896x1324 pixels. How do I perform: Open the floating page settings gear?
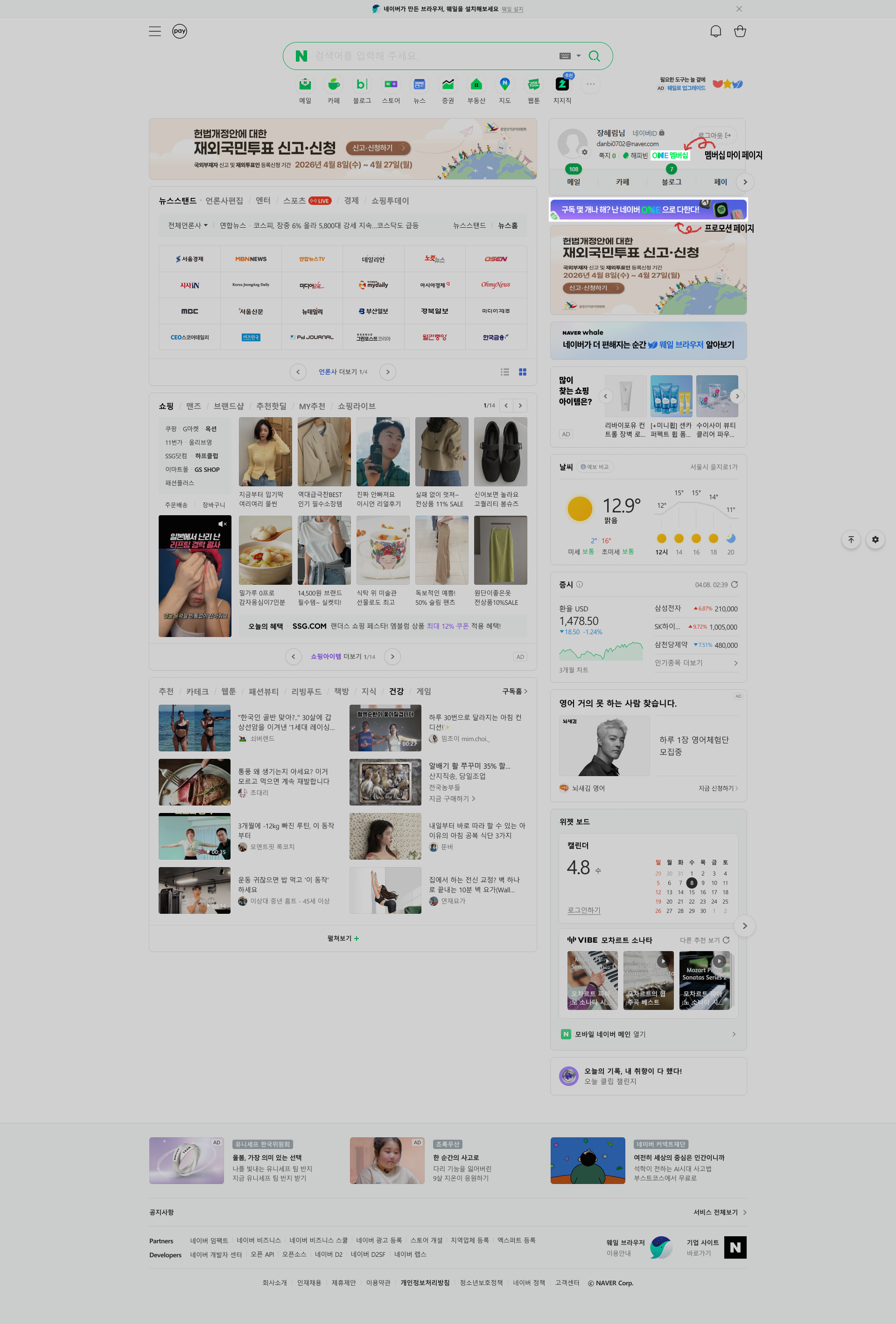point(875,539)
